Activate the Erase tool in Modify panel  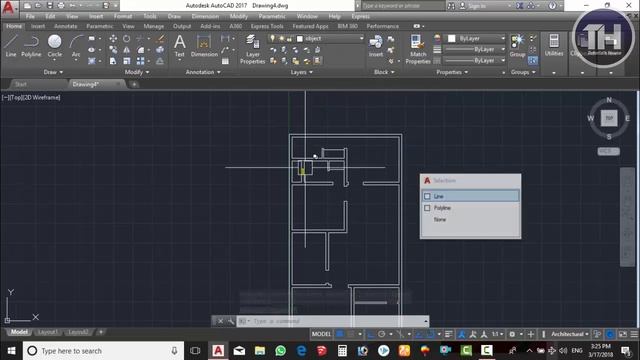tap(160, 38)
